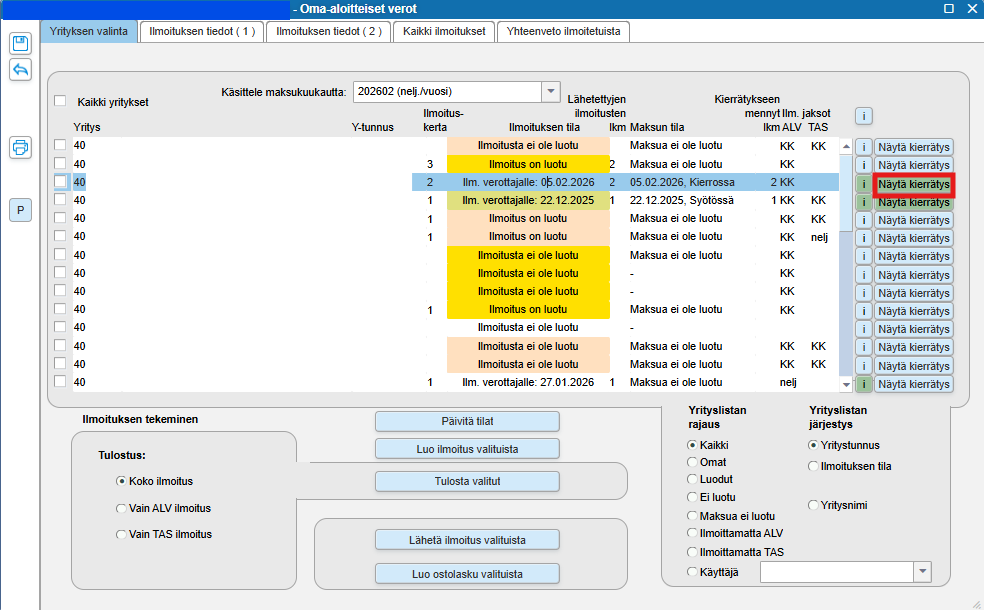Viewport: 984px width, 610px height.
Task: Open Ilmoituksen tiedot ( 2 ) tab
Action: pos(329,31)
